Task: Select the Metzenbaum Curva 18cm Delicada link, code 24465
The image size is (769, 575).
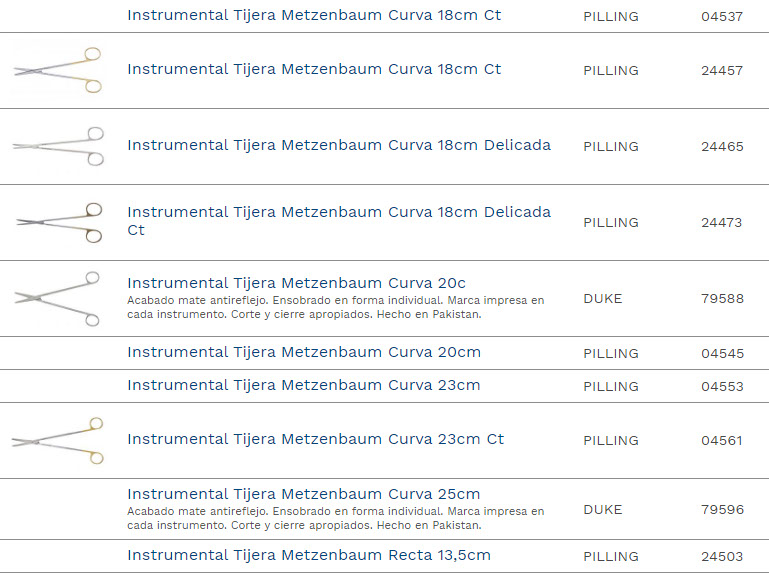Action: pyautogui.click(x=339, y=146)
